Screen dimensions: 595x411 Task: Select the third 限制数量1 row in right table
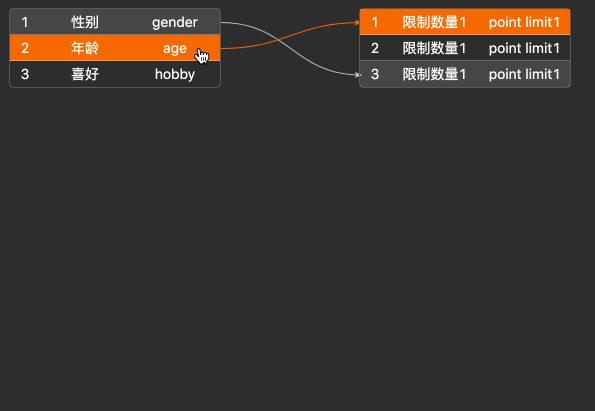[x=465, y=74]
